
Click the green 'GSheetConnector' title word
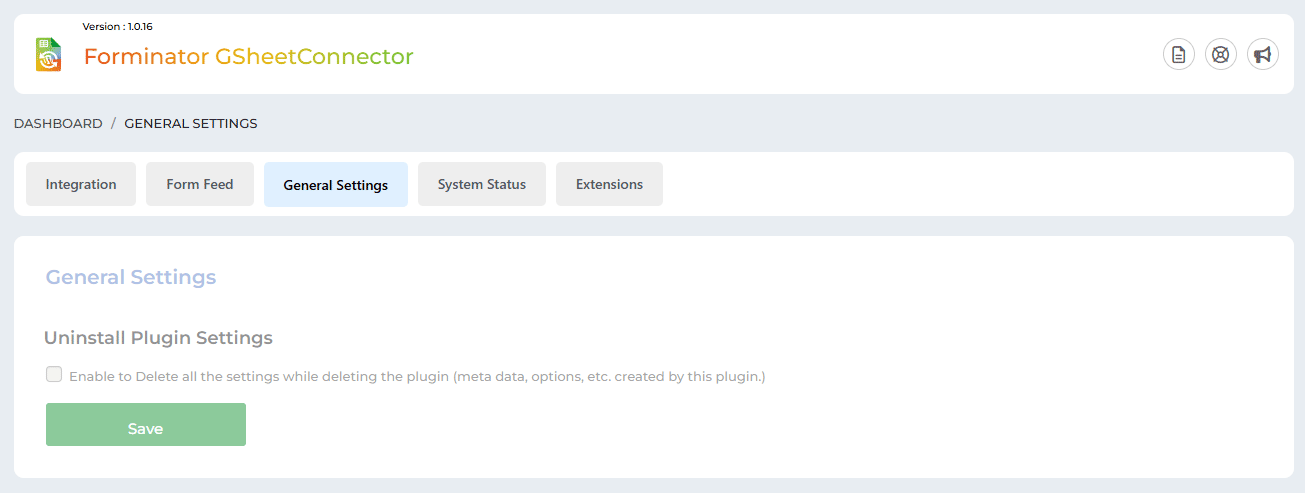pyautogui.click(x=314, y=57)
